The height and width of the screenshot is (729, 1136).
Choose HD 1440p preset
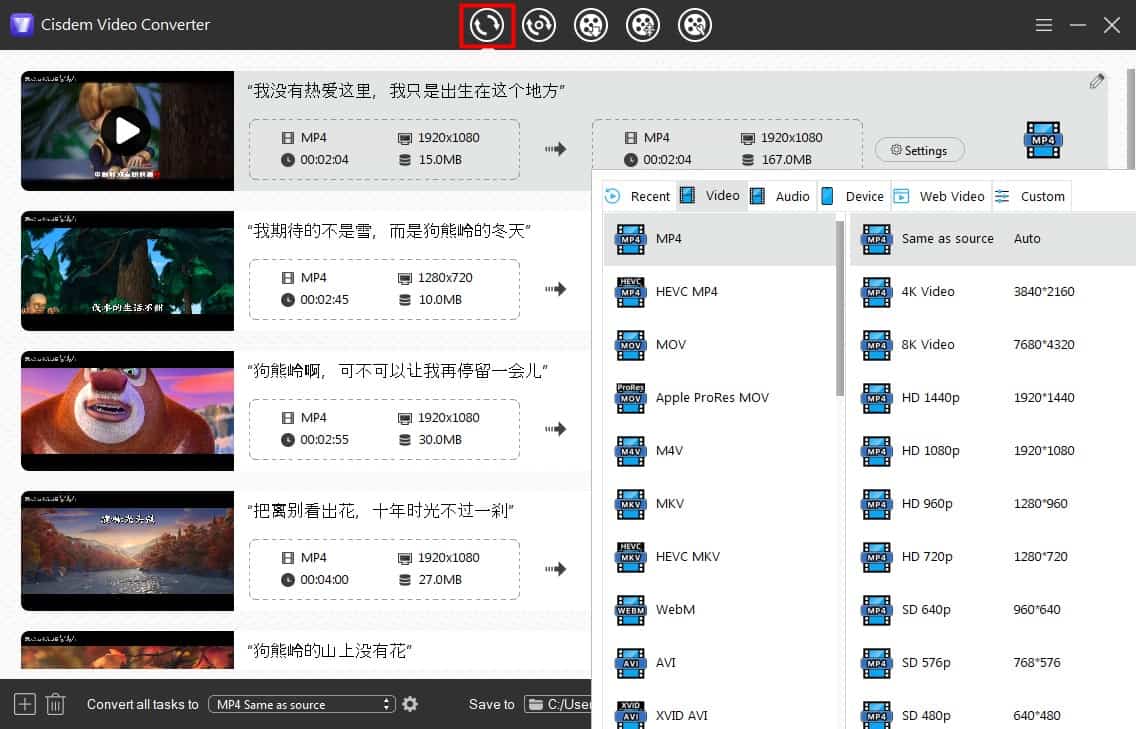click(x=993, y=398)
